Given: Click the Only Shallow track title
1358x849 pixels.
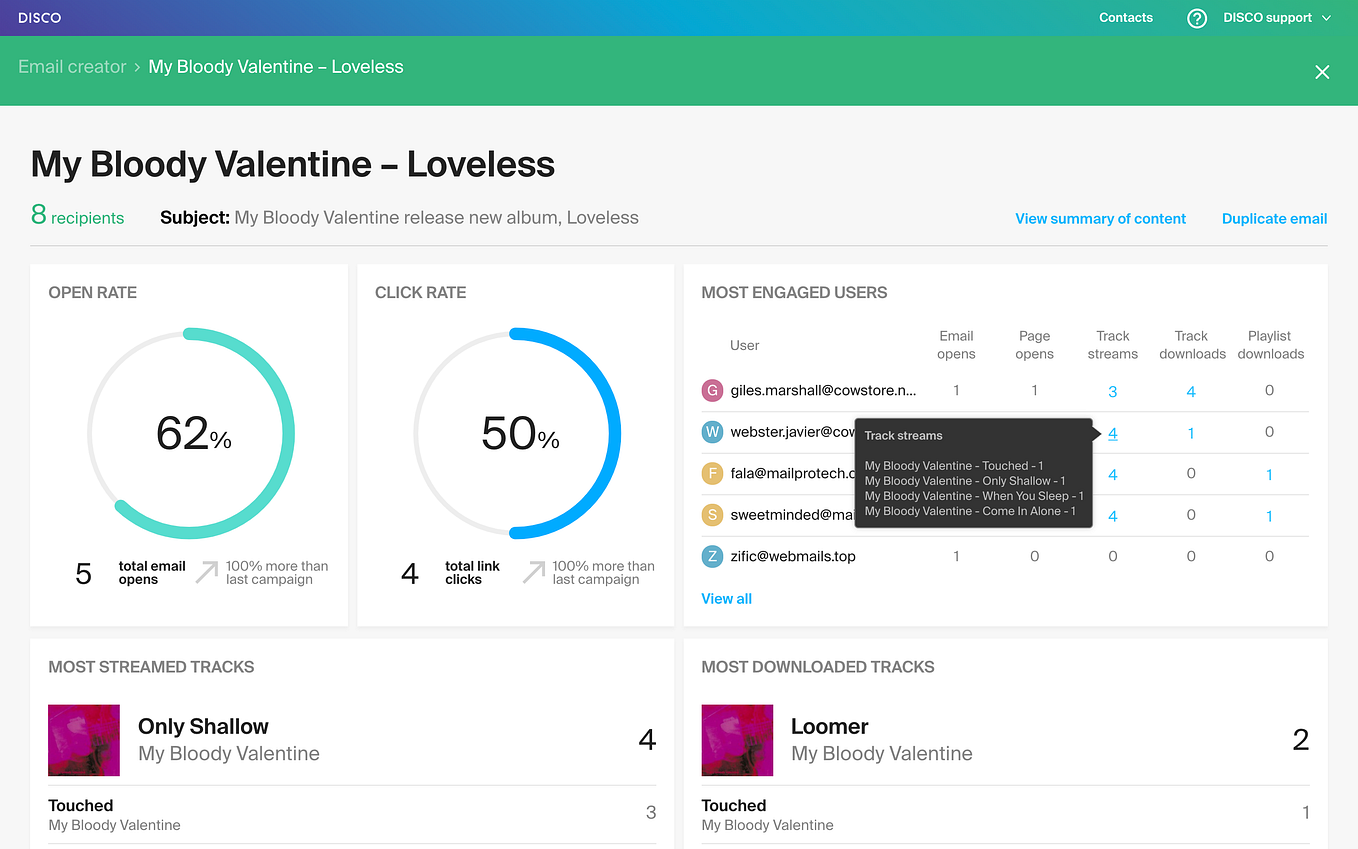Looking at the screenshot, I should pyautogui.click(x=203, y=726).
